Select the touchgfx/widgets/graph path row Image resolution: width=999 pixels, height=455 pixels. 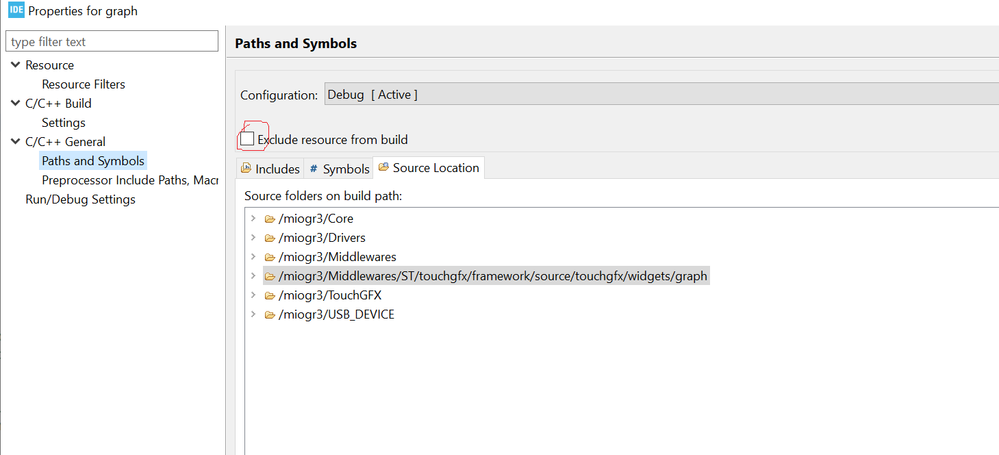pos(486,276)
